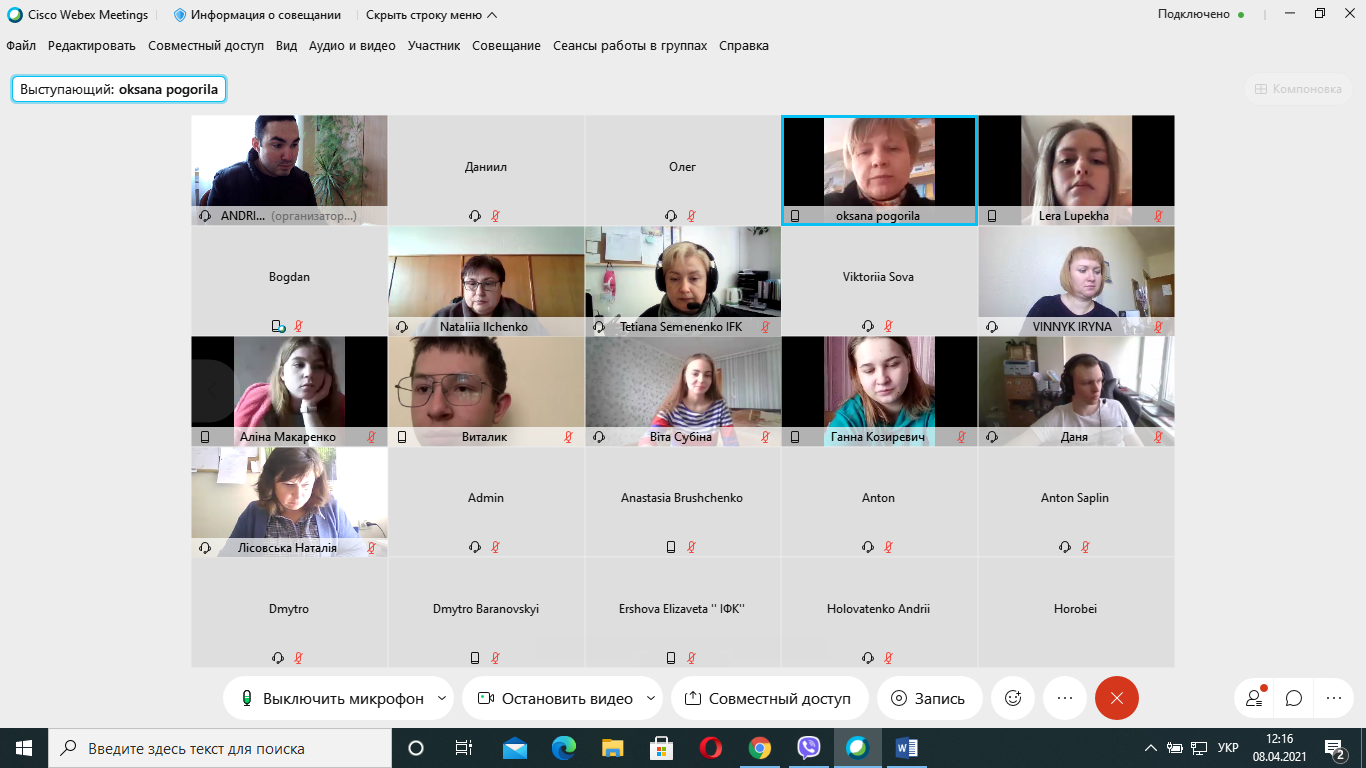Click Horobei participant name
This screenshot has height=768, width=1366.
point(1075,608)
